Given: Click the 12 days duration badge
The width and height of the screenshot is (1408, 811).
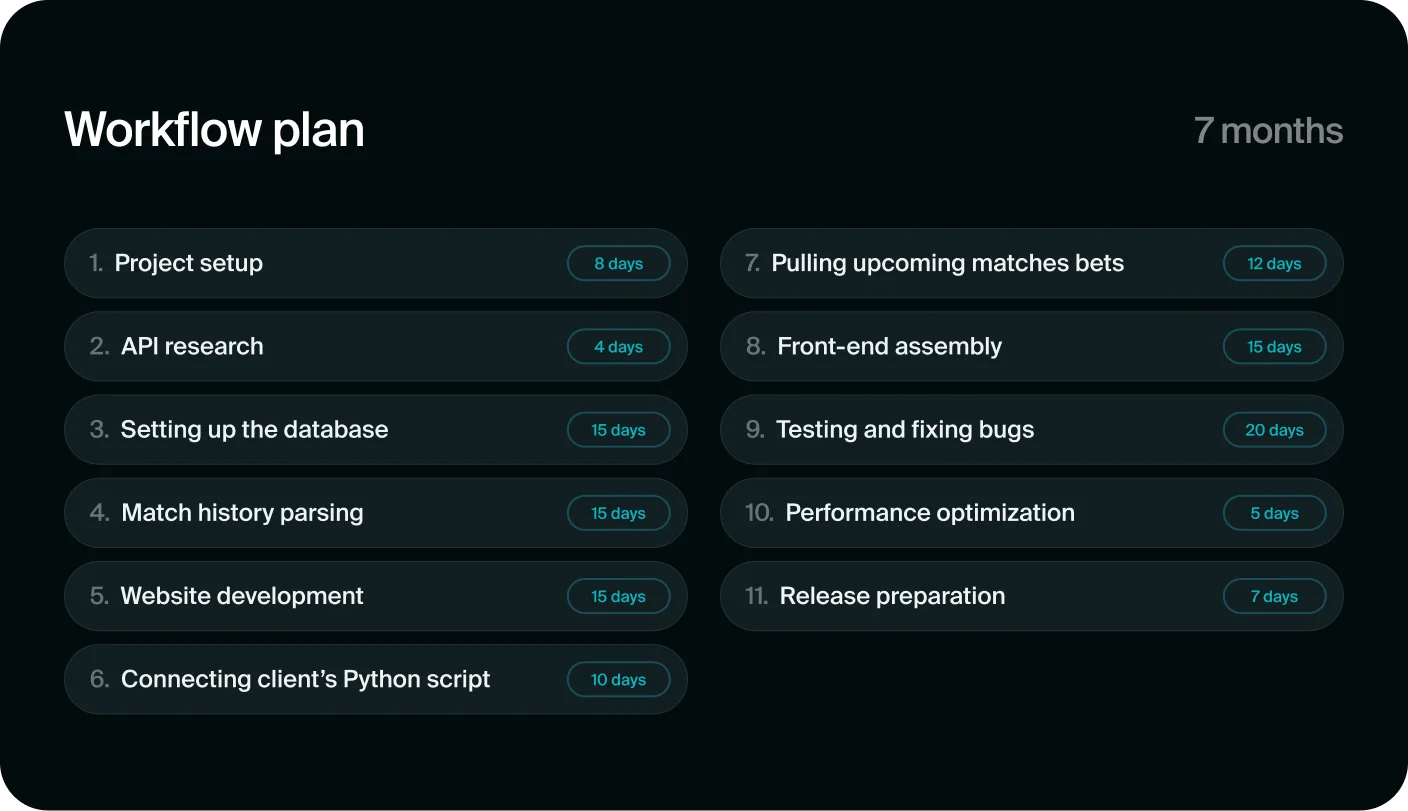Looking at the screenshot, I should [x=1275, y=263].
